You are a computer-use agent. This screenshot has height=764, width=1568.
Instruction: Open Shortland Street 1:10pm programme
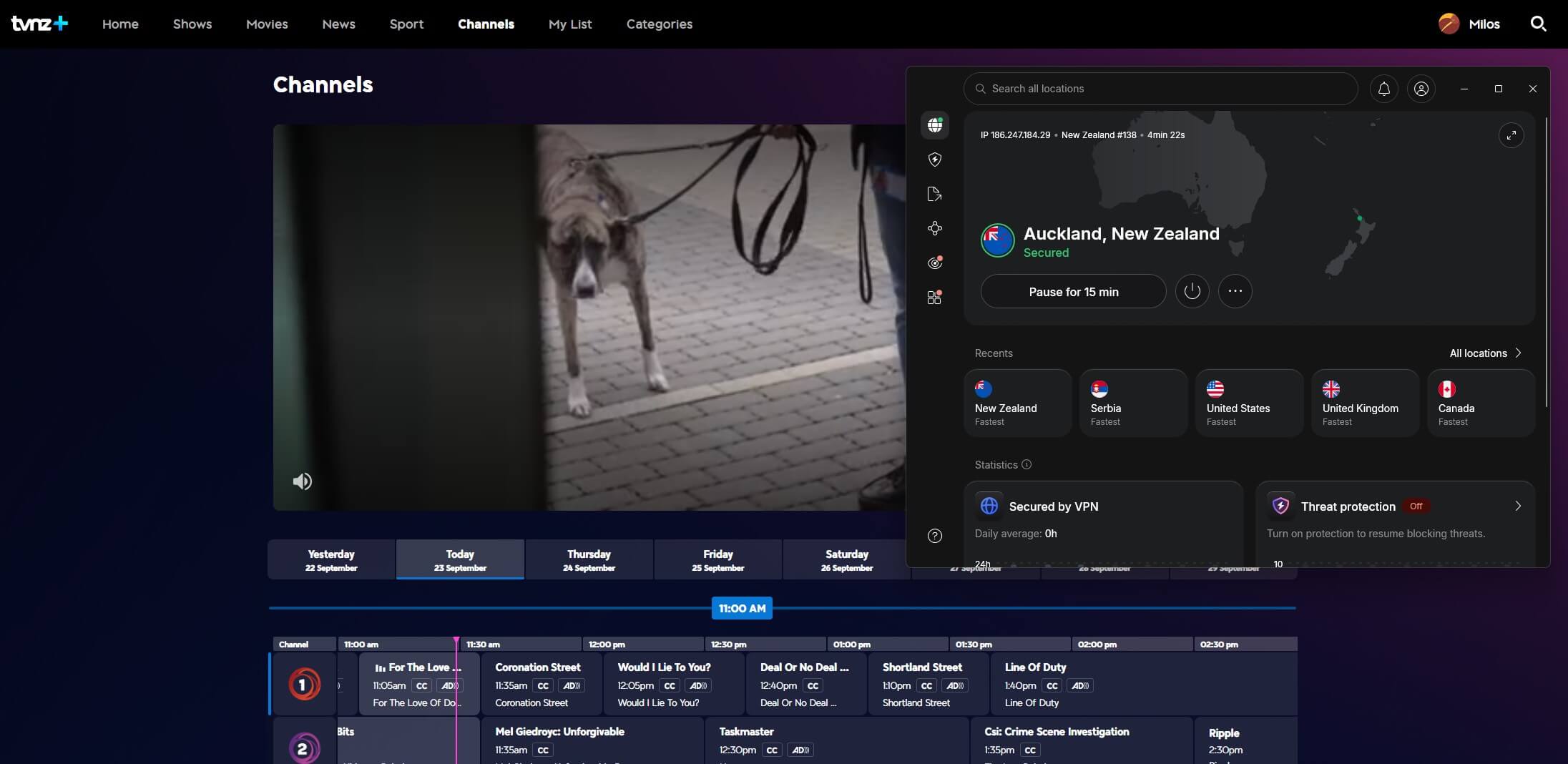point(928,684)
